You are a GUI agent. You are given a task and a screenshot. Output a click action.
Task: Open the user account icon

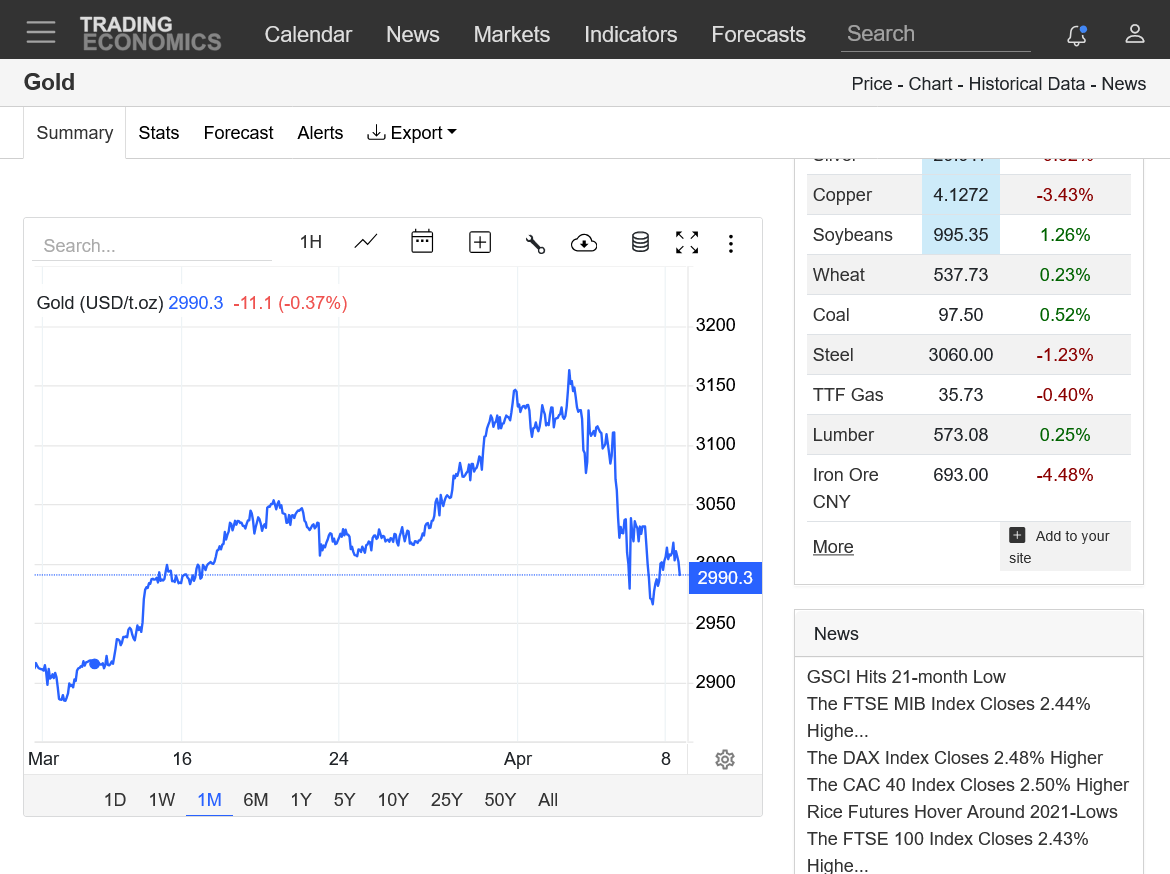click(1134, 34)
